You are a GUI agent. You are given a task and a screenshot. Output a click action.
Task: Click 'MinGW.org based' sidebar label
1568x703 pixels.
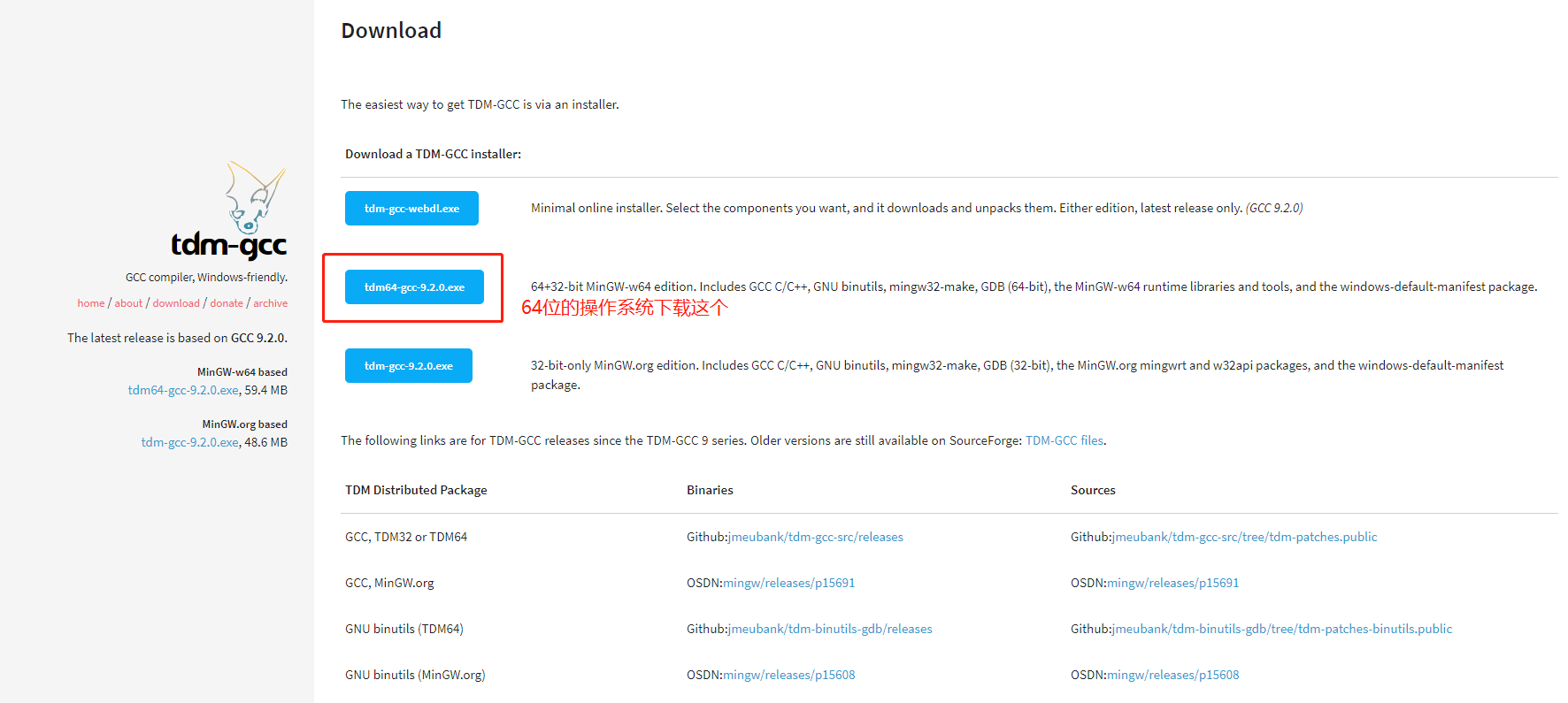click(245, 424)
